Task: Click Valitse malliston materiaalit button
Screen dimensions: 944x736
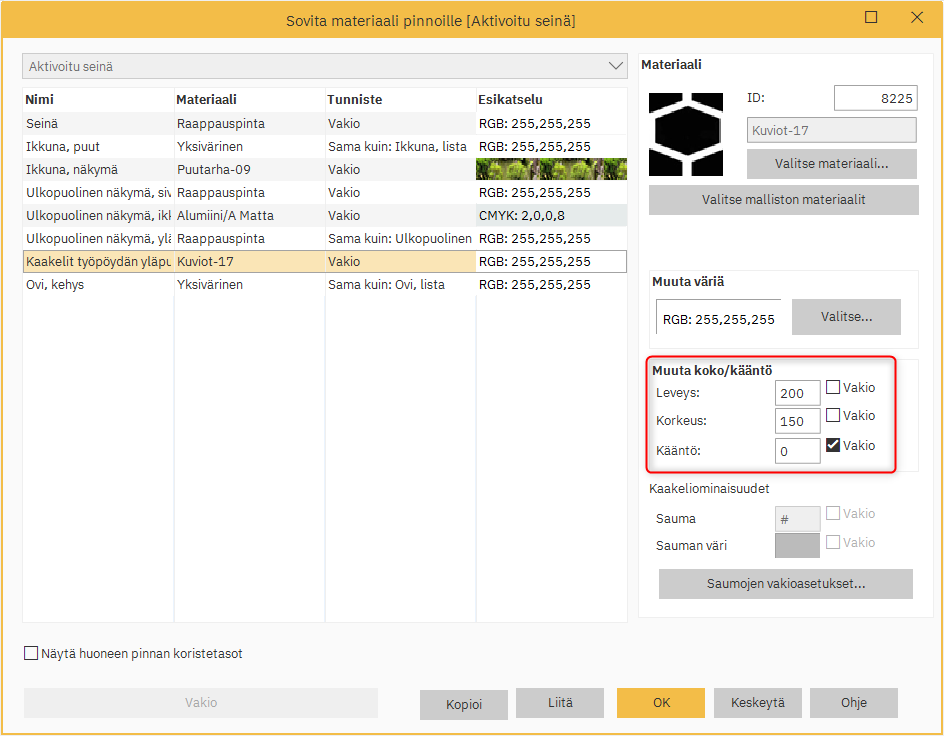Action: point(783,200)
